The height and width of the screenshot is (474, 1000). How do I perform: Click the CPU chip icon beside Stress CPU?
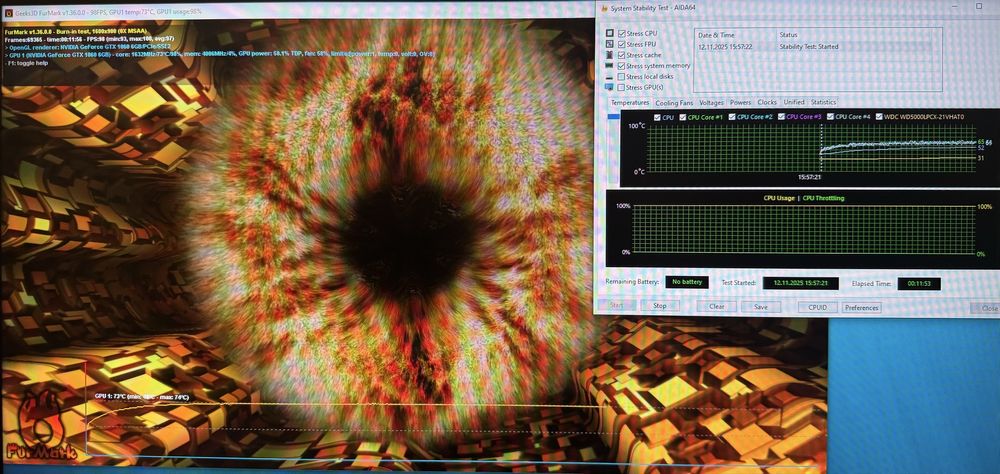coord(609,33)
